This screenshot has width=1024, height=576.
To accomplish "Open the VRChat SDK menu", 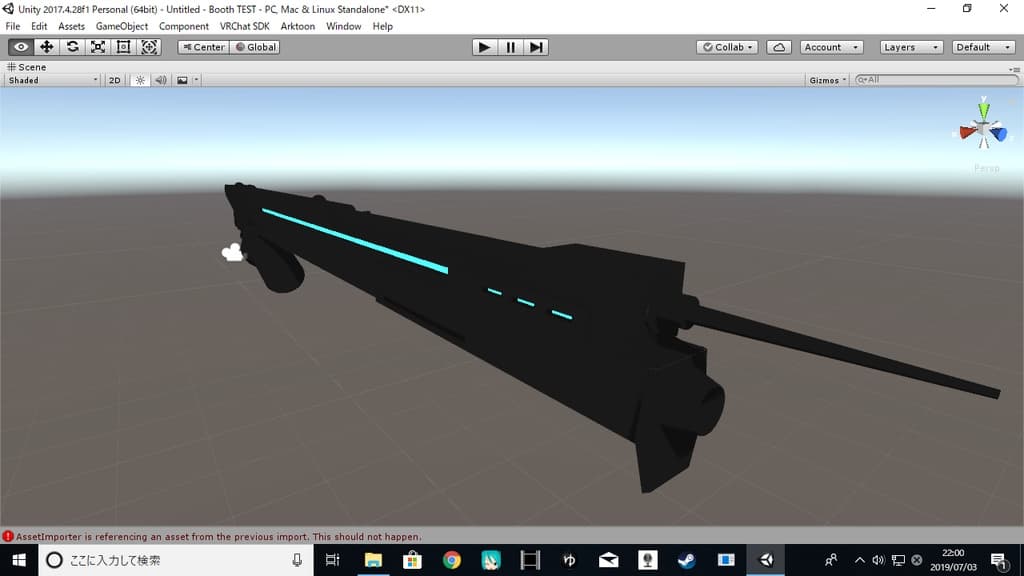I will [244, 26].
